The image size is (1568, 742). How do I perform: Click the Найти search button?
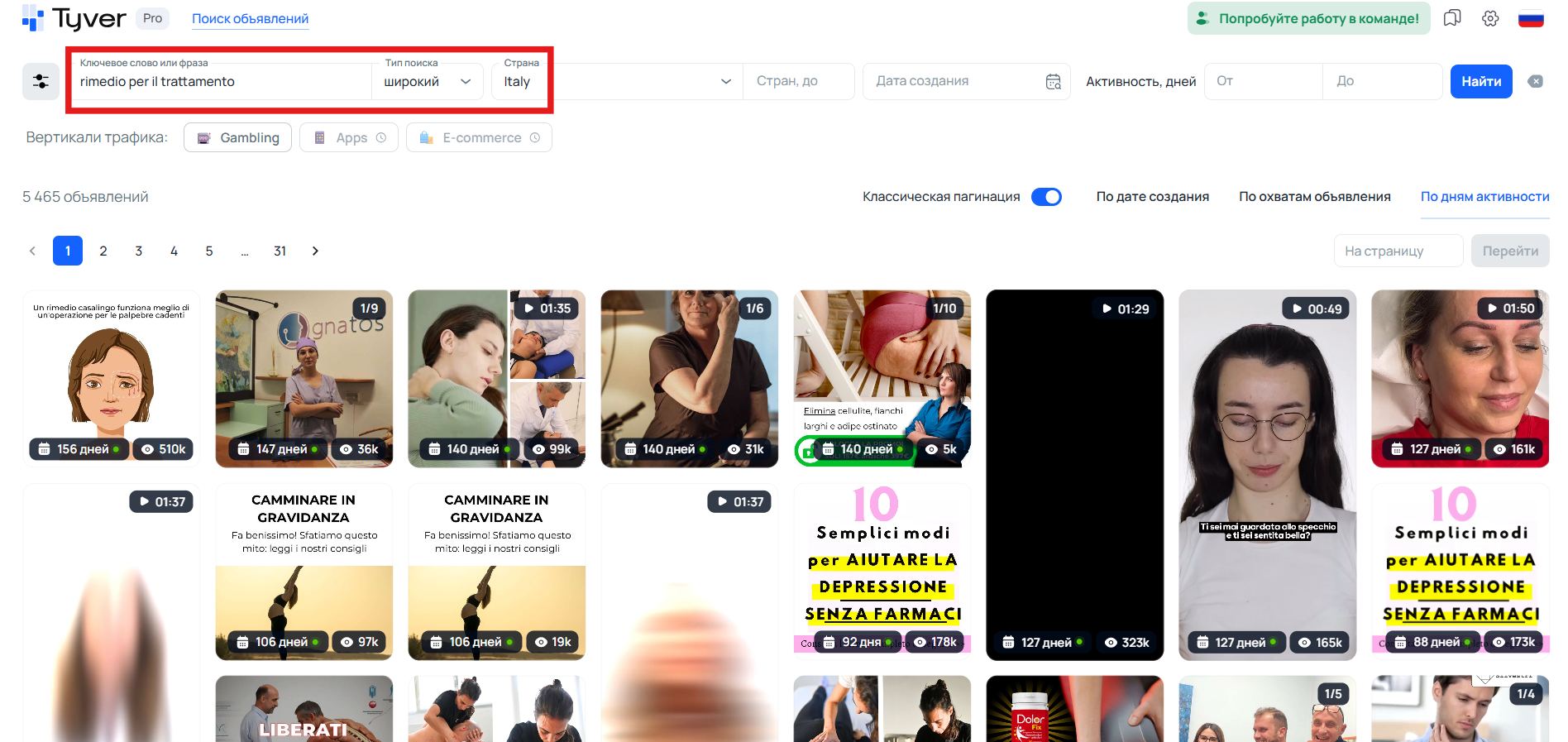point(1481,81)
